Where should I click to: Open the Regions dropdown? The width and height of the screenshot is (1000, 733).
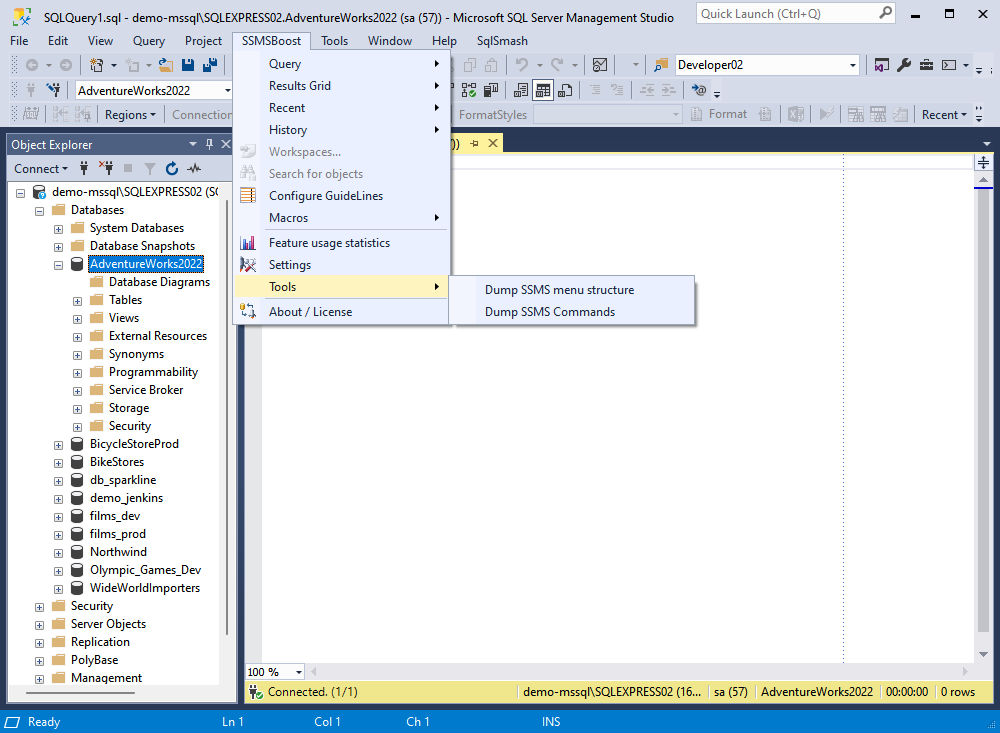130,115
